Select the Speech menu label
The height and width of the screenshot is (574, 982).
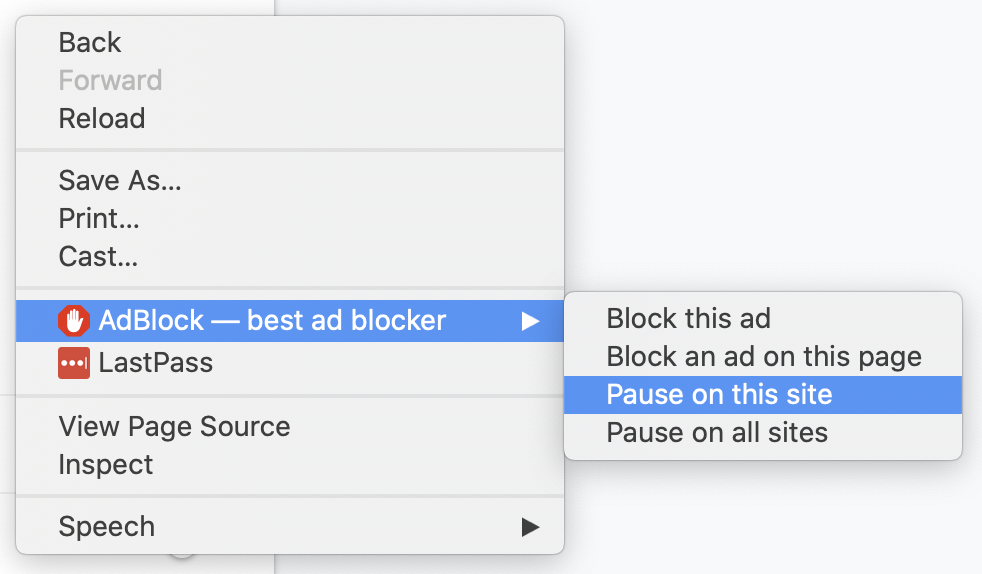coord(106,526)
